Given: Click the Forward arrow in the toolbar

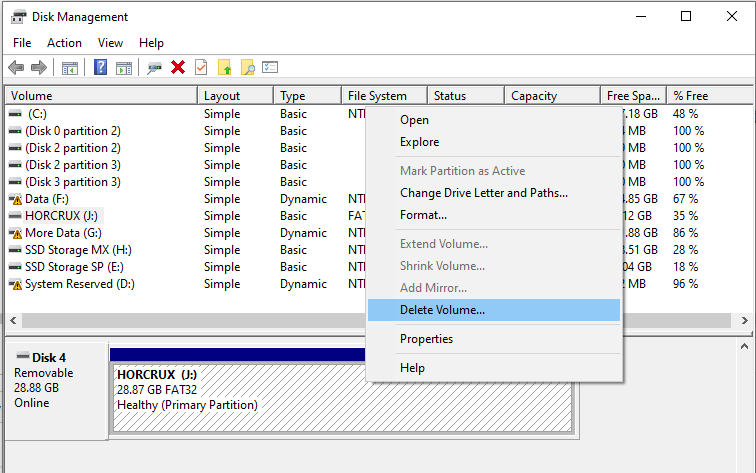Looking at the screenshot, I should 39,67.
